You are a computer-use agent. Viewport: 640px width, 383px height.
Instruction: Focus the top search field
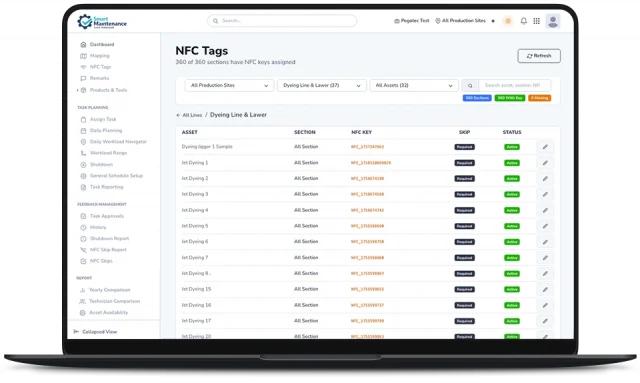click(x=282, y=21)
